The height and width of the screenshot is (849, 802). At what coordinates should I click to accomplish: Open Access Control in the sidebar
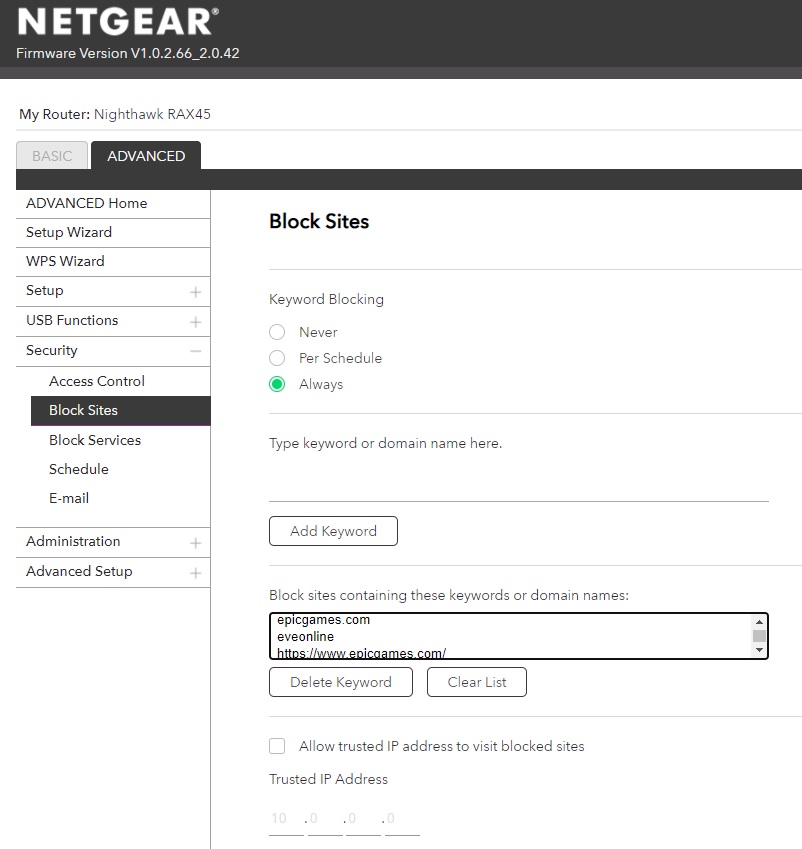(x=97, y=381)
